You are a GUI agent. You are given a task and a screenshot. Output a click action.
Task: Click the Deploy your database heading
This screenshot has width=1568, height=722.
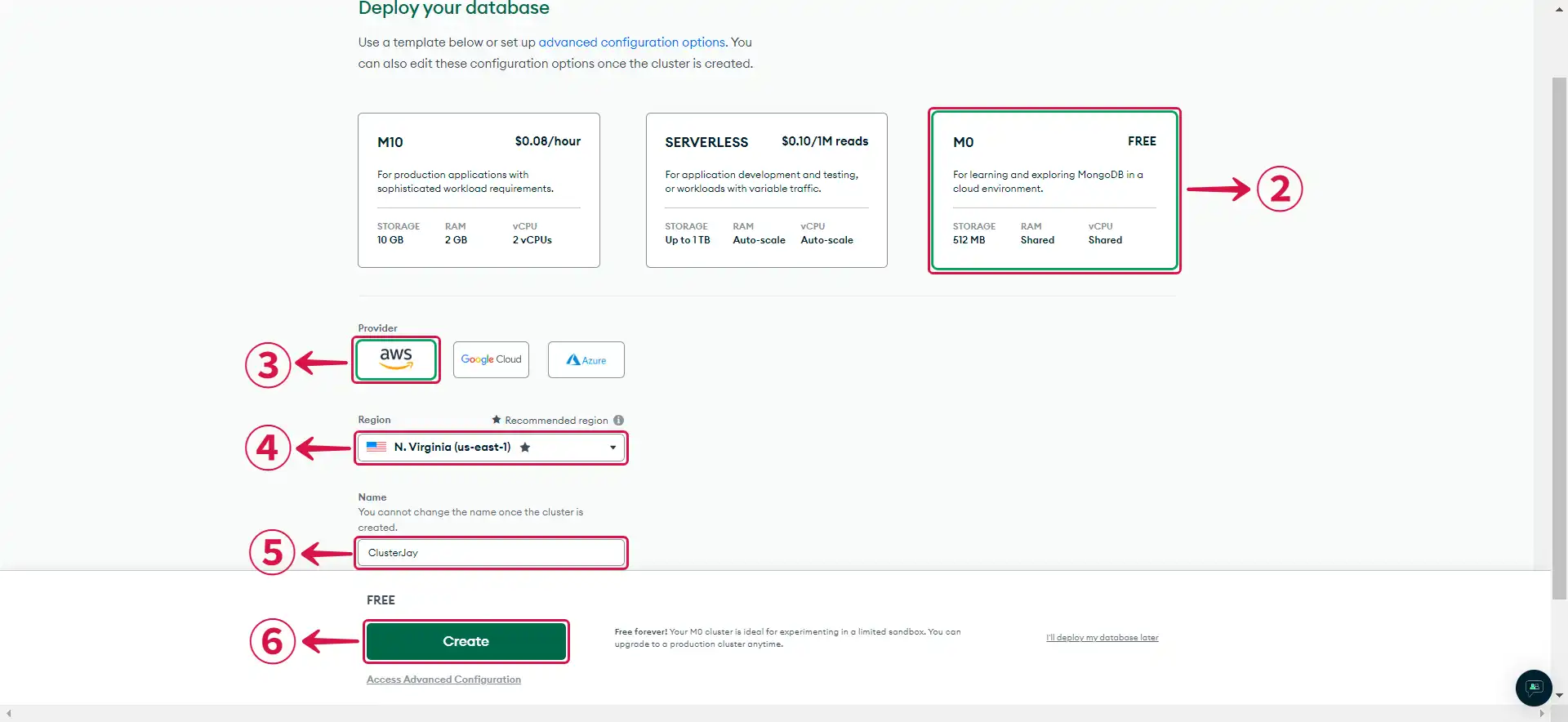coord(454,8)
